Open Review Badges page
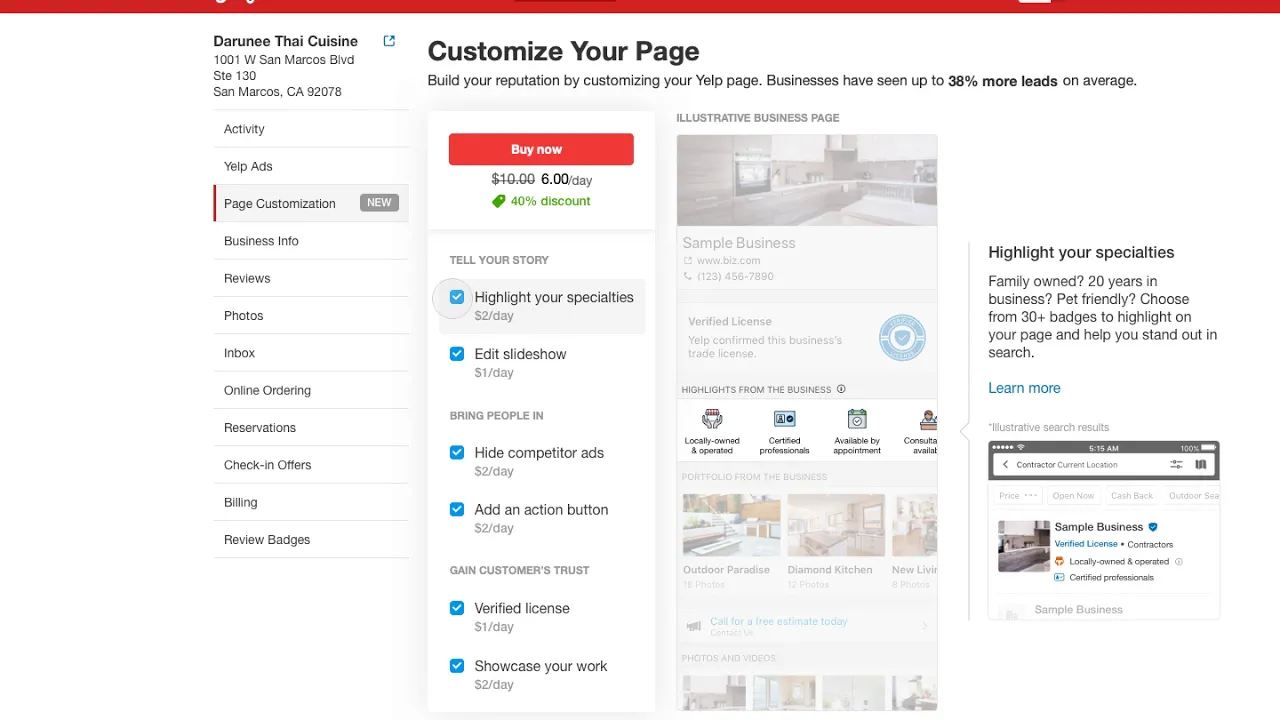This screenshot has height=720, width=1280. 311,539
